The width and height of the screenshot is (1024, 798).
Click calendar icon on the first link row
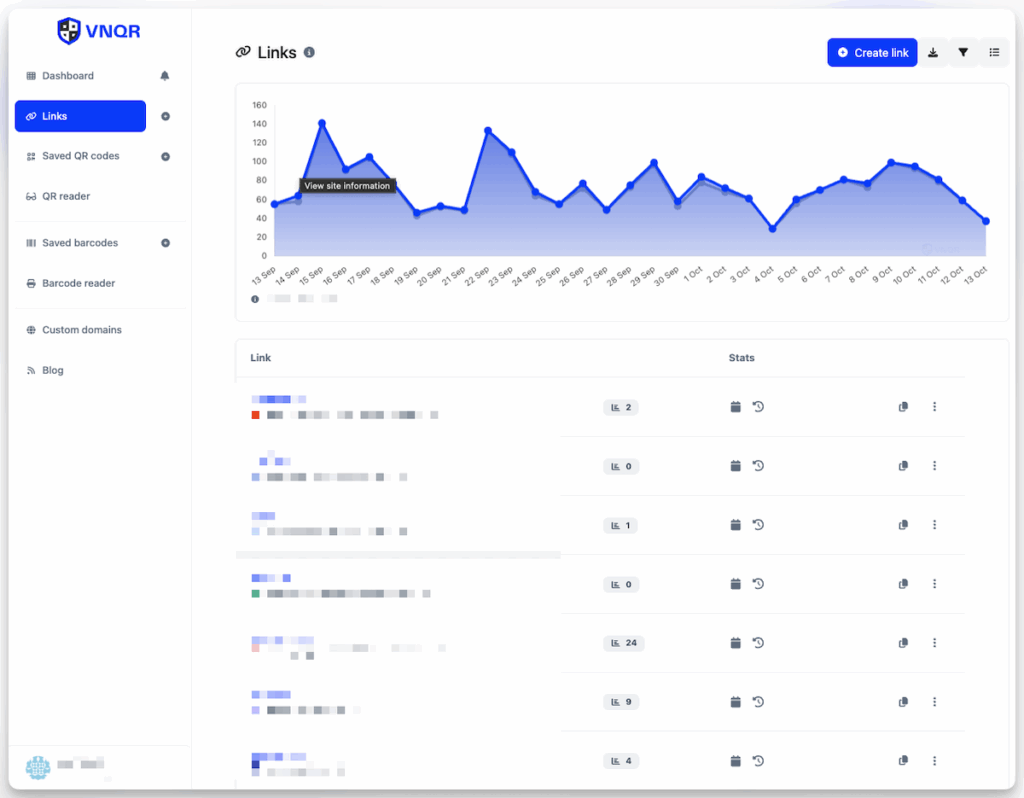[735, 407]
